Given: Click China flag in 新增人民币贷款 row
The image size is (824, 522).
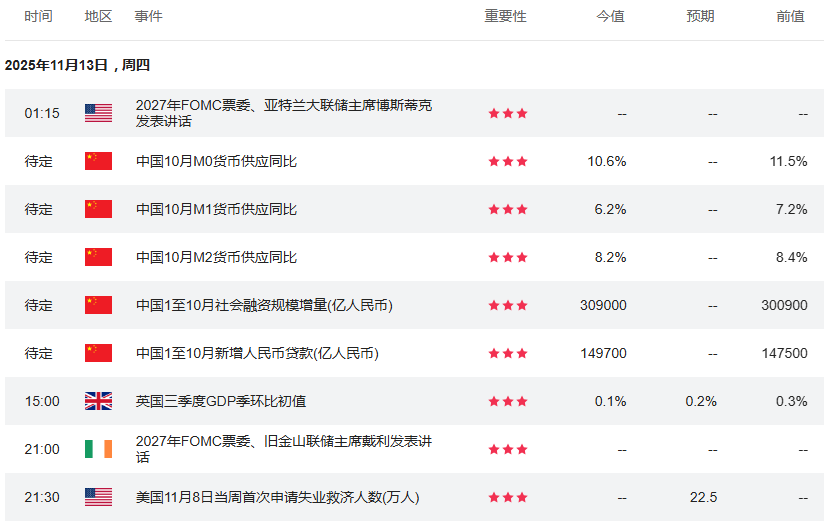Looking at the screenshot, I should tap(98, 353).
